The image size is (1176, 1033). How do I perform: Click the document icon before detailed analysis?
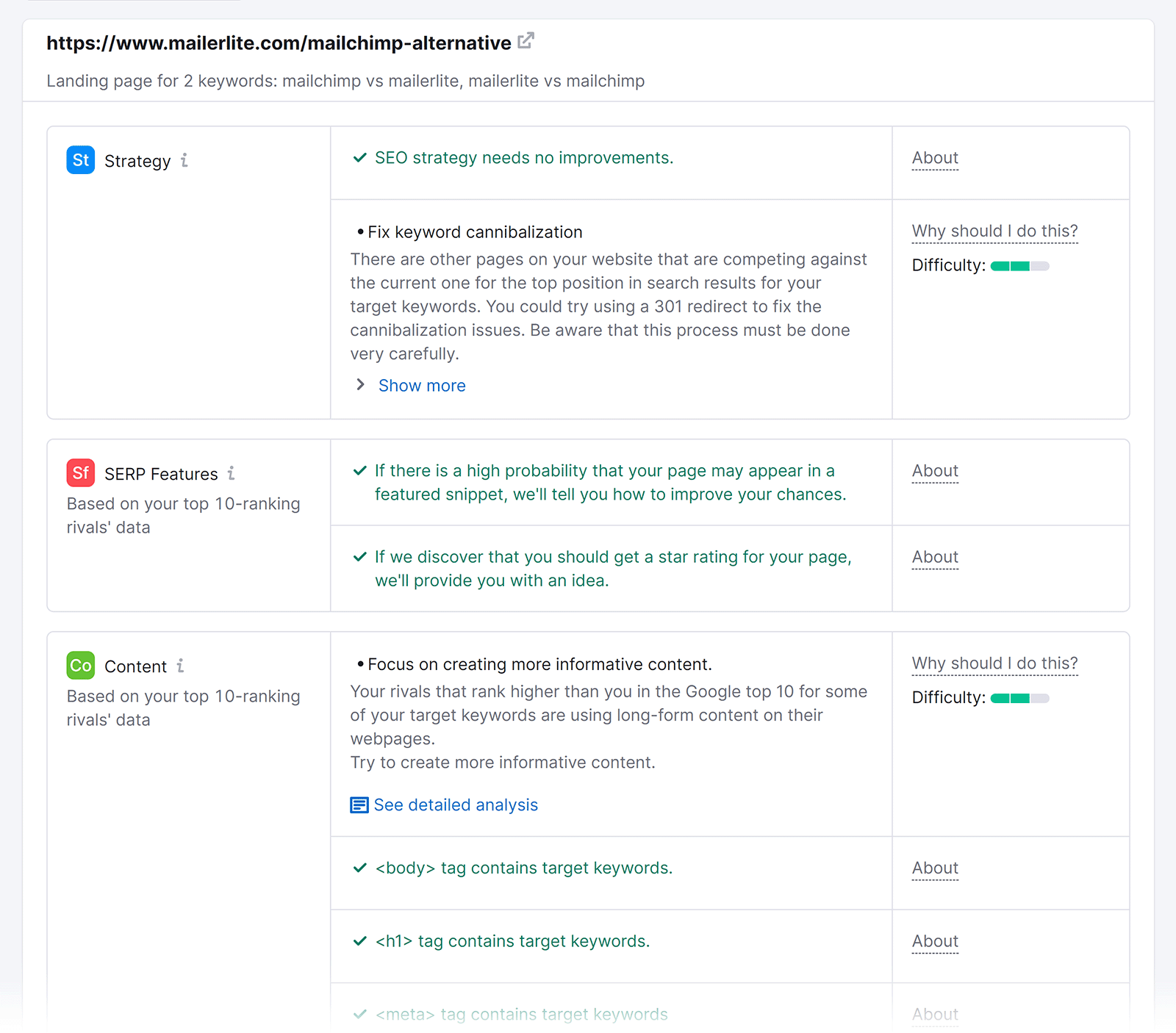click(x=358, y=805)
